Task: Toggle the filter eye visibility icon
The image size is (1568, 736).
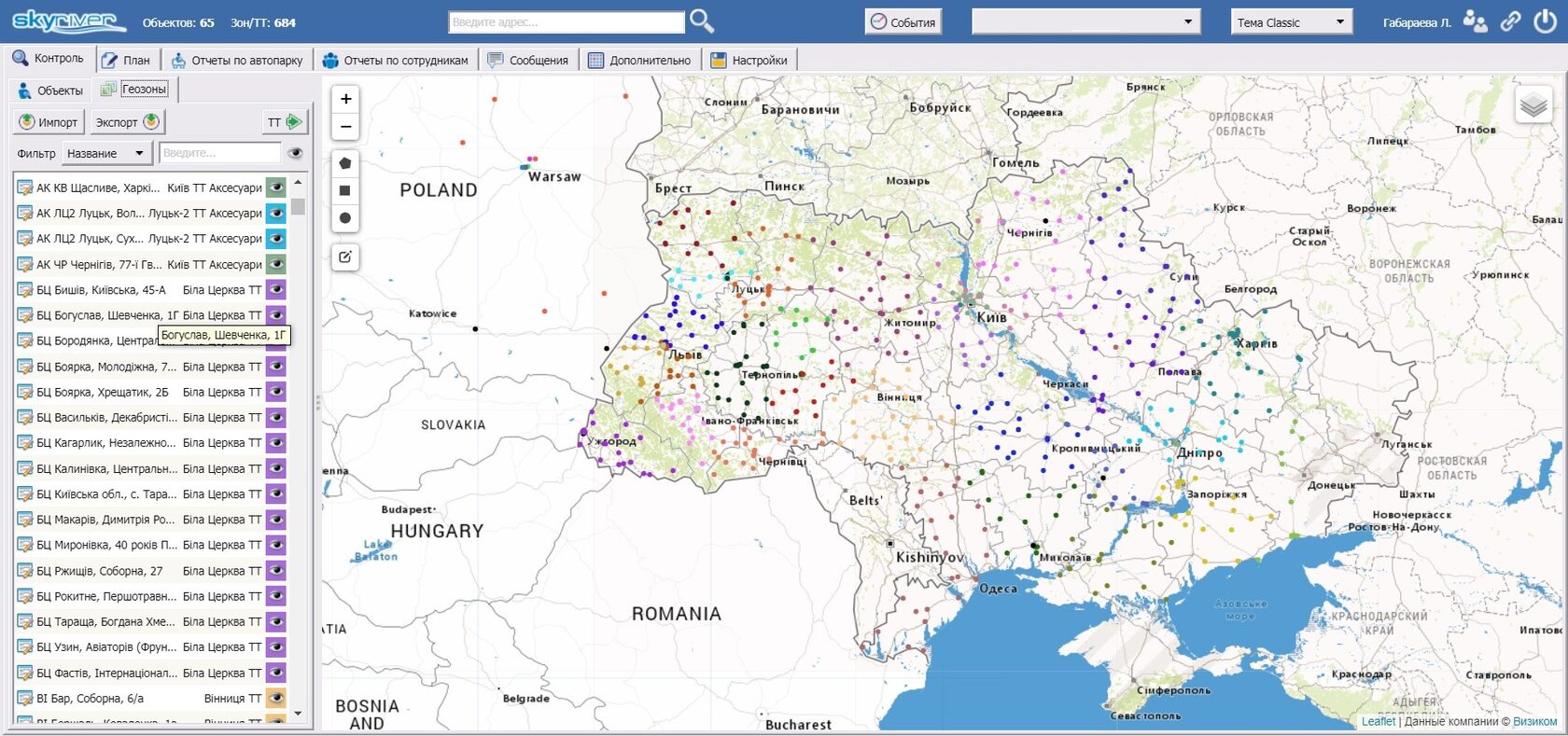Action: [295, 153]
